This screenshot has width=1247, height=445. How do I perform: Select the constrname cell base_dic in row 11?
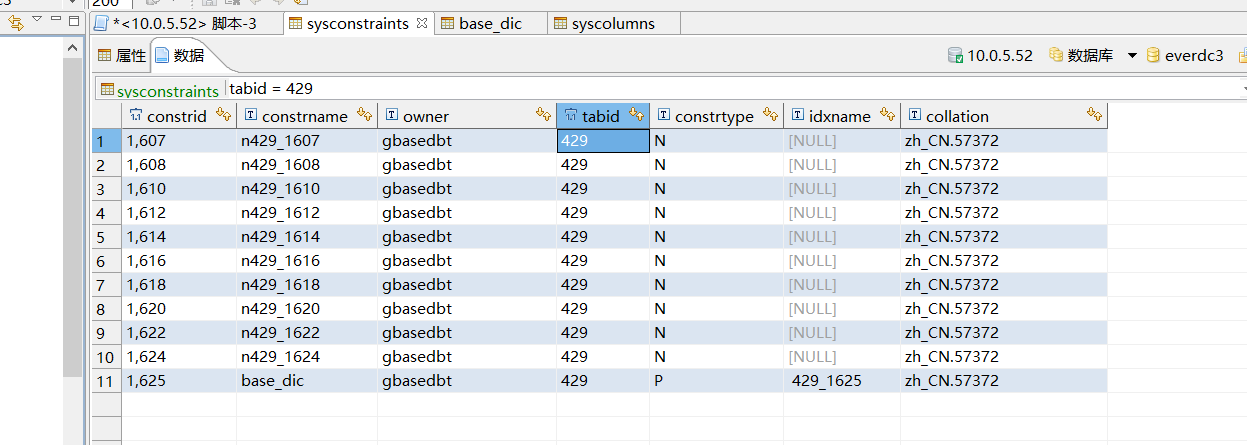(x=307, y=381)
